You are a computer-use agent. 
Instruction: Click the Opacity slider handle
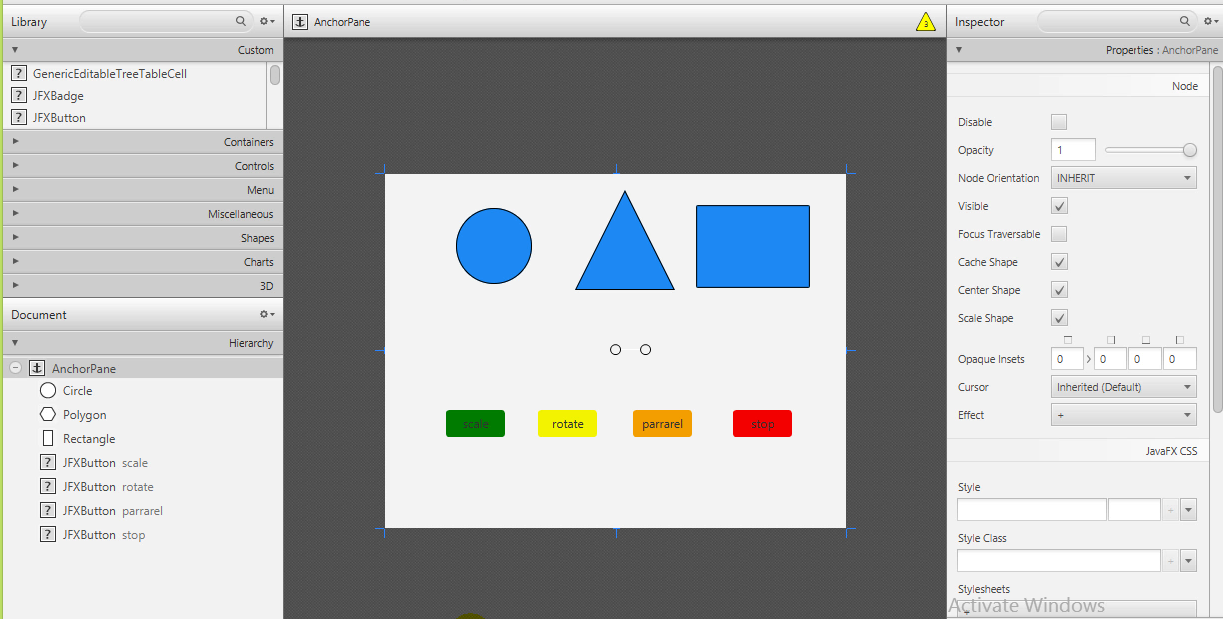[x=1189, y=150]
